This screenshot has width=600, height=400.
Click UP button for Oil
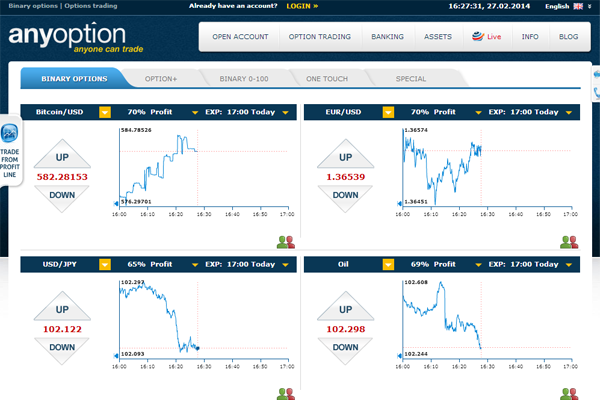(x=346, y=307)
